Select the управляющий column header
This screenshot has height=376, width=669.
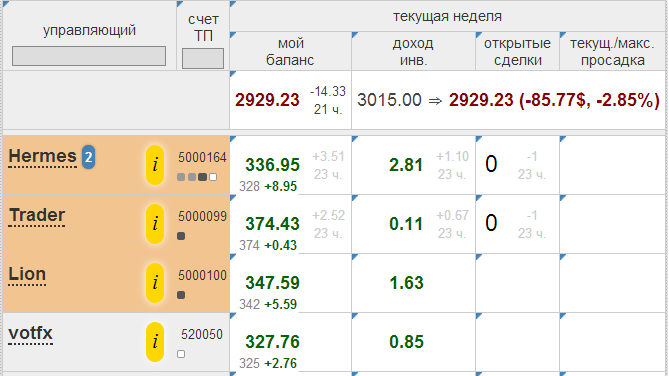(x=89, y=30)
